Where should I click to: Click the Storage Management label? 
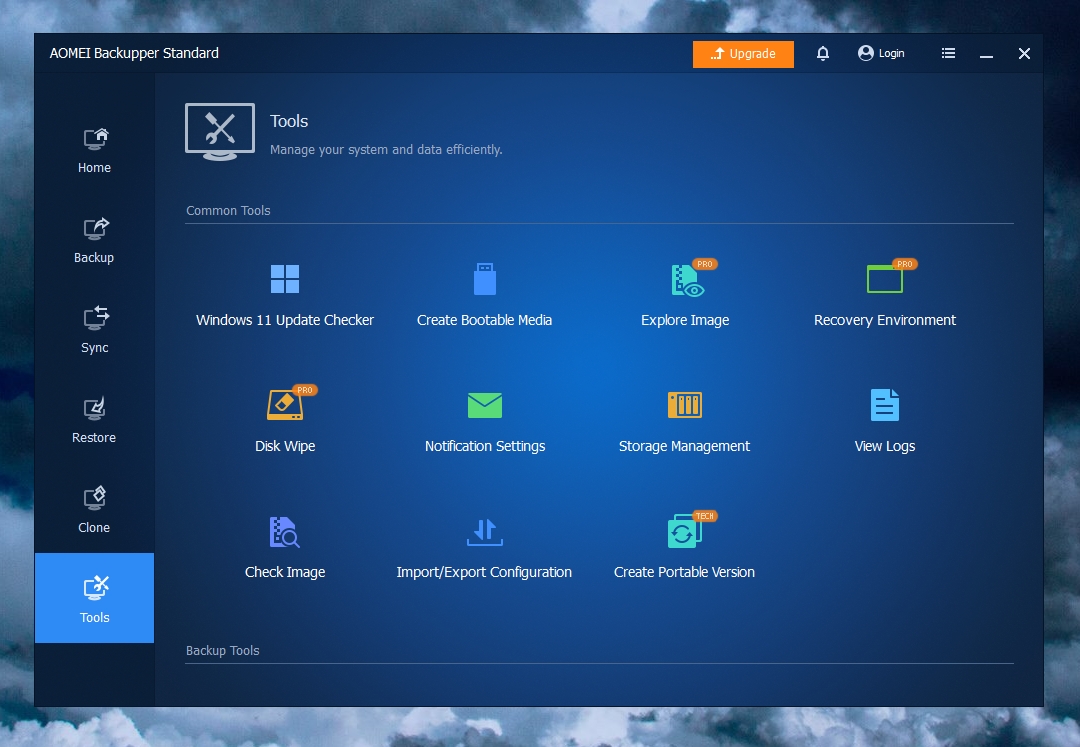684,446
